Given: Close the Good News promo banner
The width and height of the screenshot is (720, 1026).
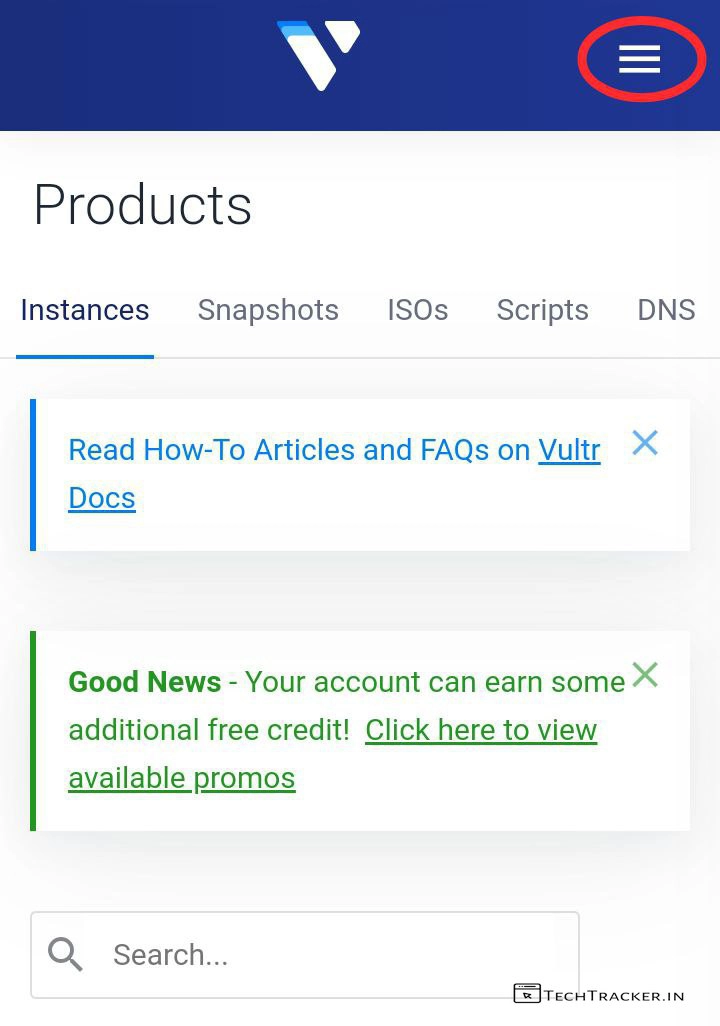Looking at the screenshot, I should [x=645, y=675].
